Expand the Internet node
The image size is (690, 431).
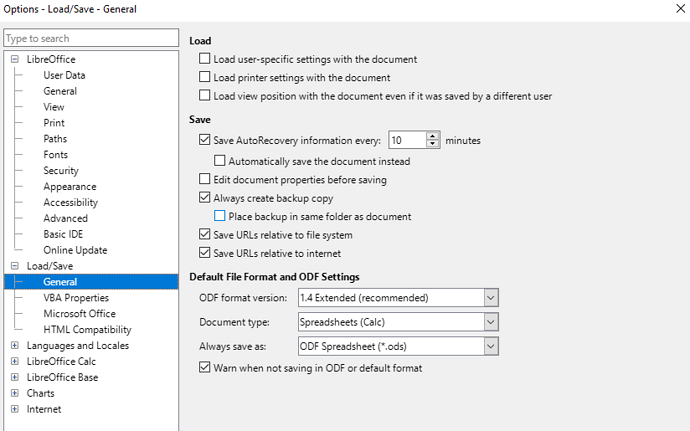tap(15, 409)
